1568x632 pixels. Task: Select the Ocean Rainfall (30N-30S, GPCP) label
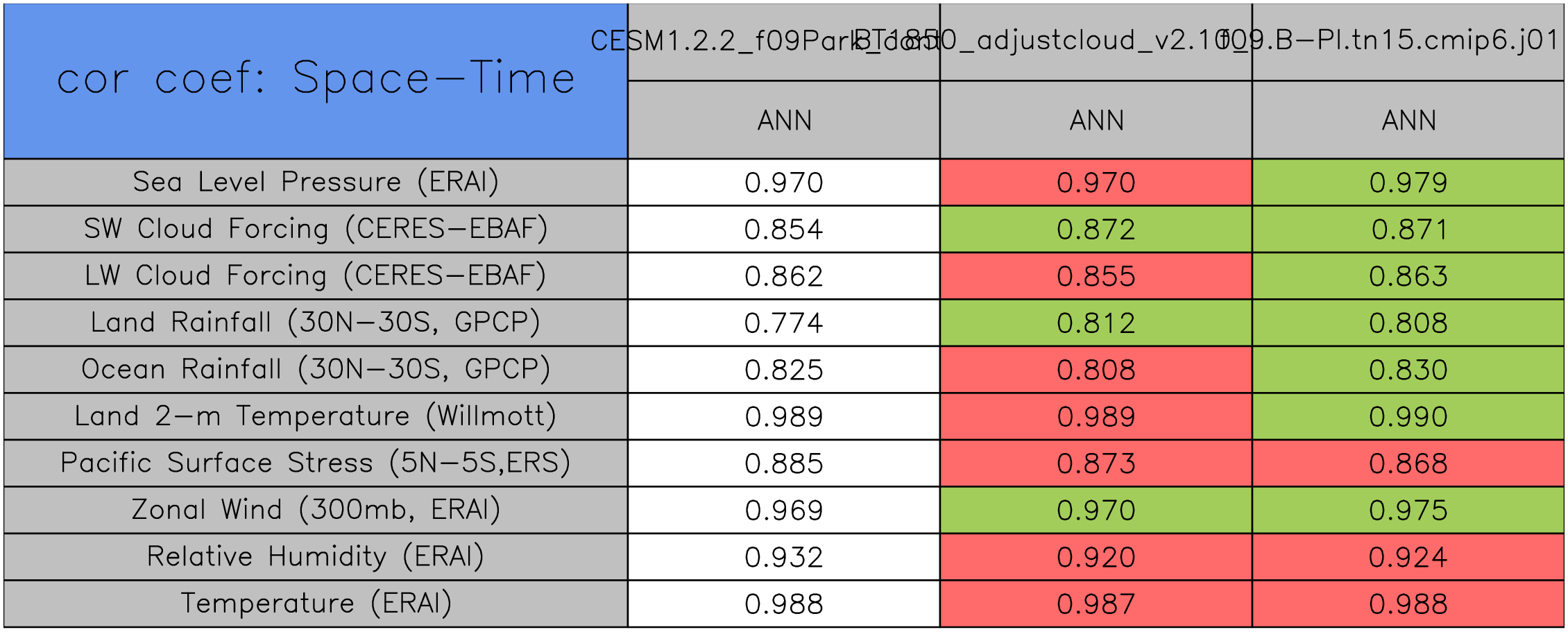pyautogui.click(x=316, y=370)
